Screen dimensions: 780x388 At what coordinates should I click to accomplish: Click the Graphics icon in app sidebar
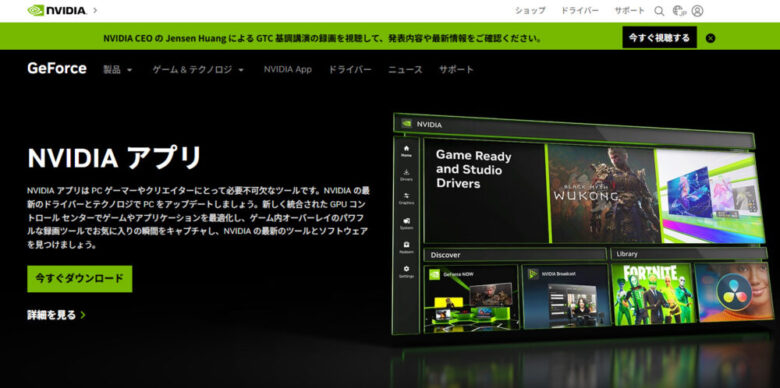(x=406, y=198)
